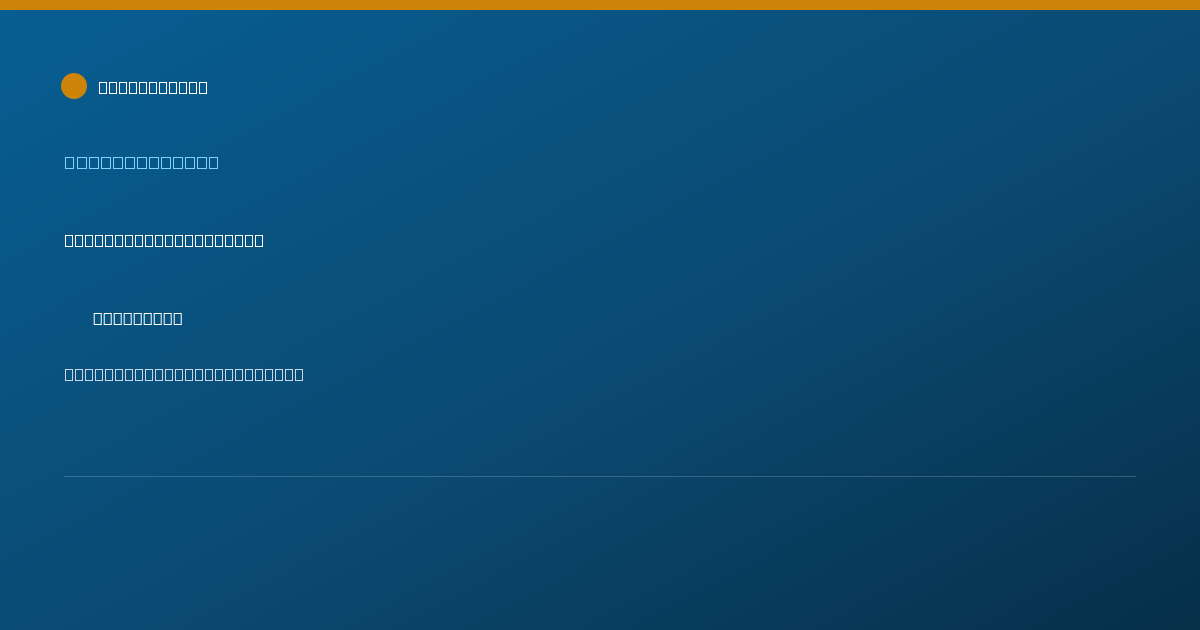Click the bold white text line below the light-blue heading
This screenshot has width=1200, height=630.
coord(164,240)
